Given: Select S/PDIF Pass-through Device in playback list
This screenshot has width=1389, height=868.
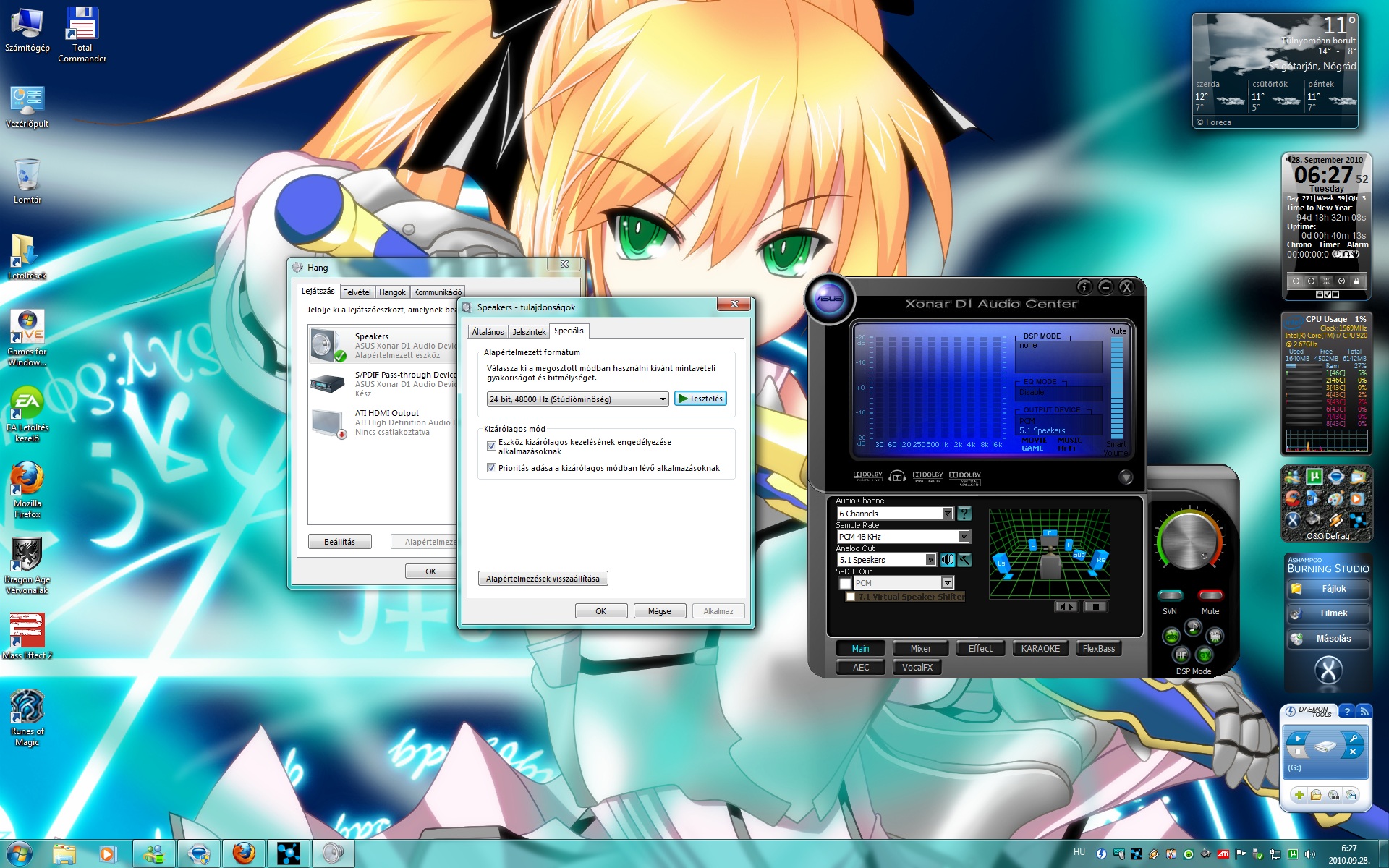Looking at the screenshot, I should click(383, 383).
